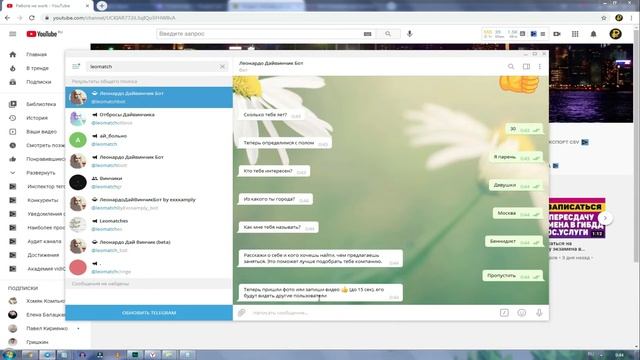Open the YouTube guide hamburger menu
The height and width of the screenshot is (360, 640).
(x=13, y=34)
